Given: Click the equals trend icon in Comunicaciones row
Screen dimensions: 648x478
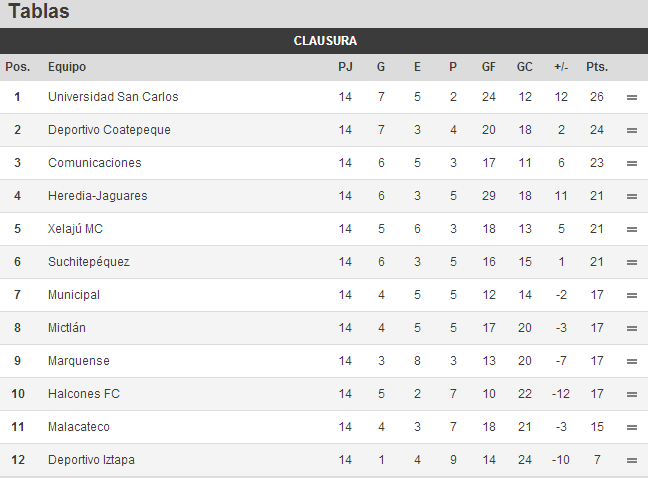Looking at the screenshot, I should tap(631, 163).
